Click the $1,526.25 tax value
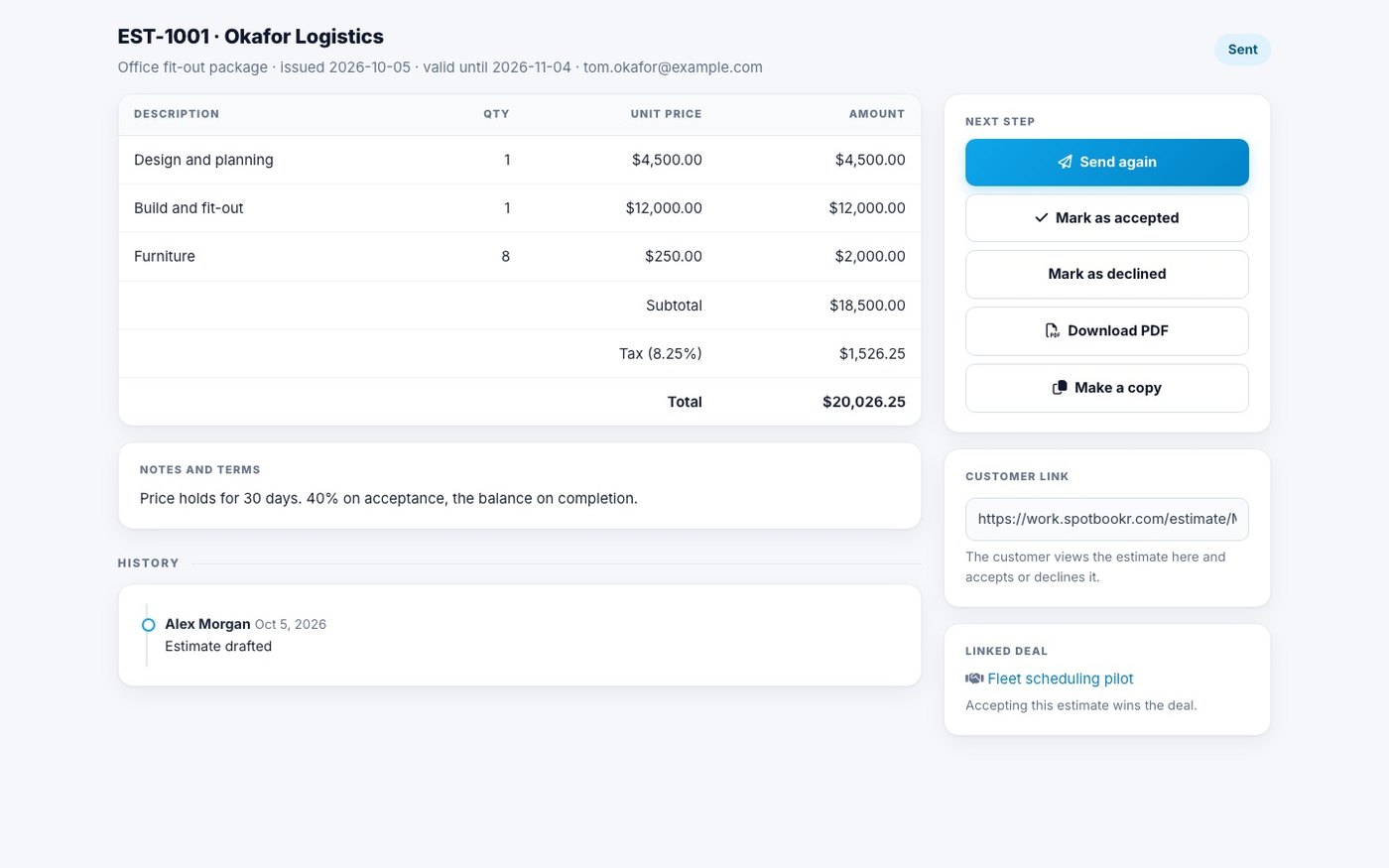Viewport: 1389px width, 868px height. [x=872, y=353]
